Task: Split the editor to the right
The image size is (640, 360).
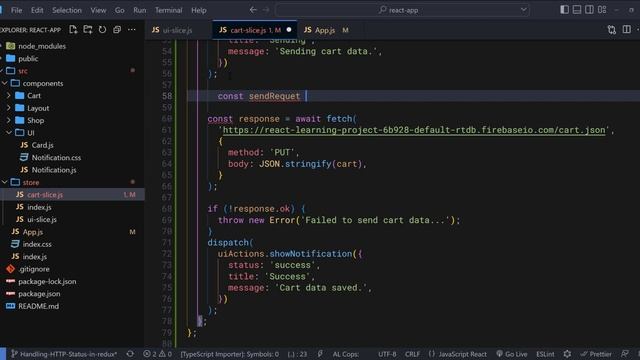Action: (627, 30)
